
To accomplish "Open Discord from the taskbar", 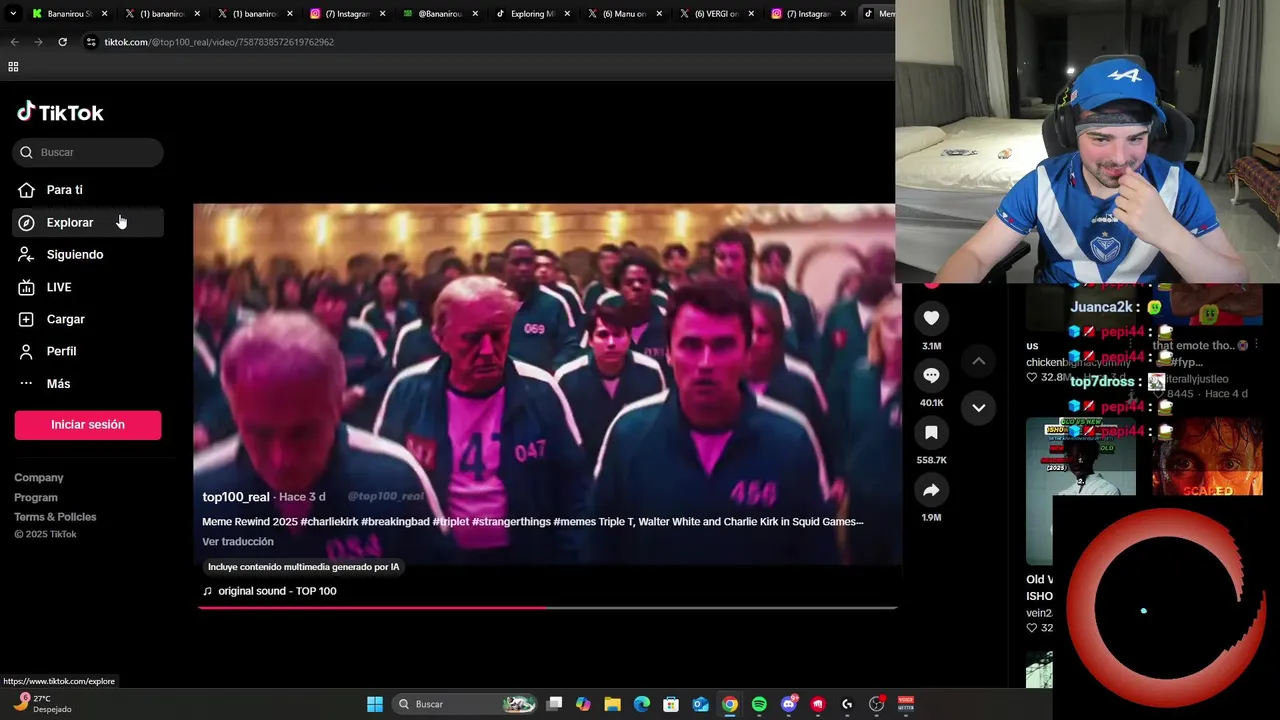I will pos(789,704).
